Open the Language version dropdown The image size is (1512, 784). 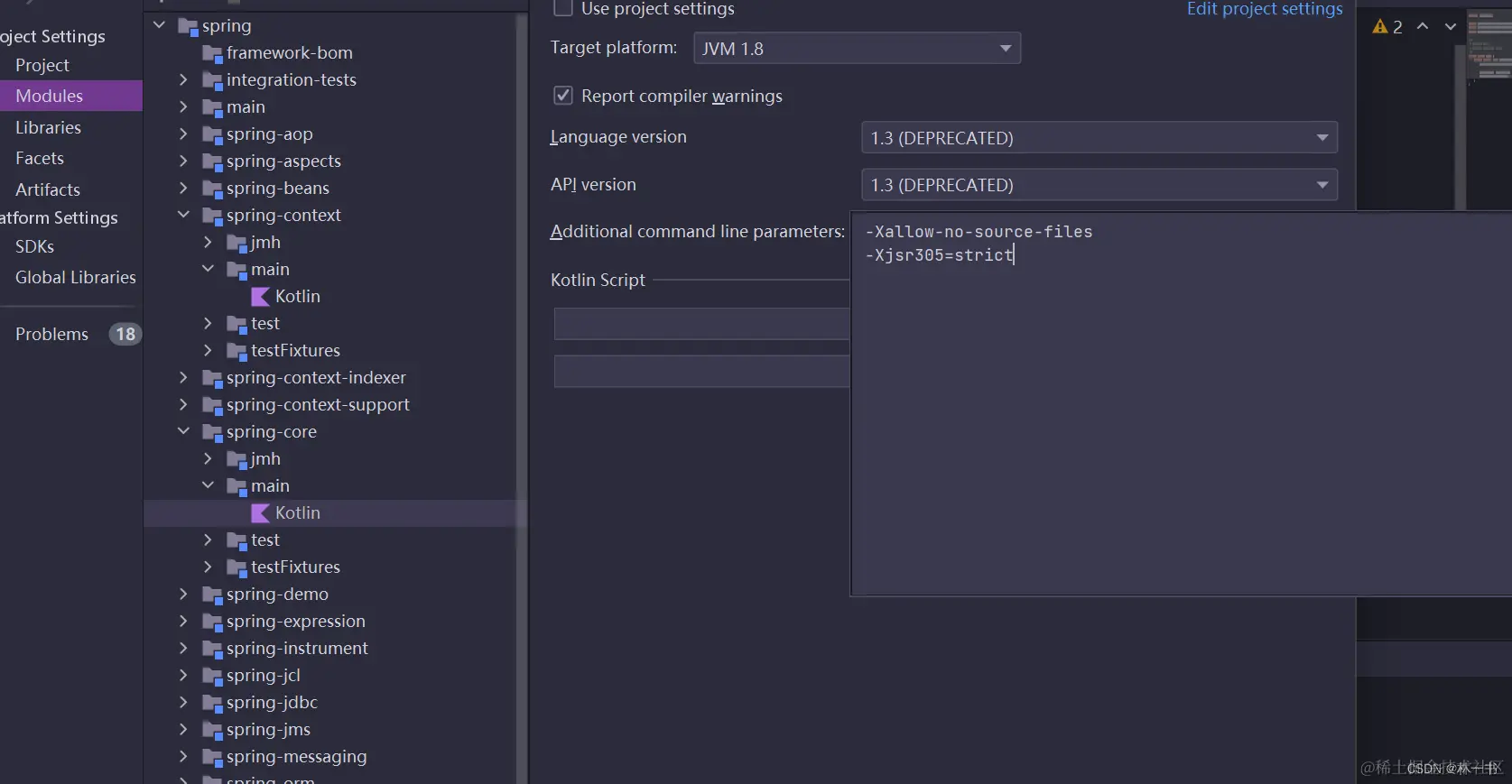[1099, 137]
